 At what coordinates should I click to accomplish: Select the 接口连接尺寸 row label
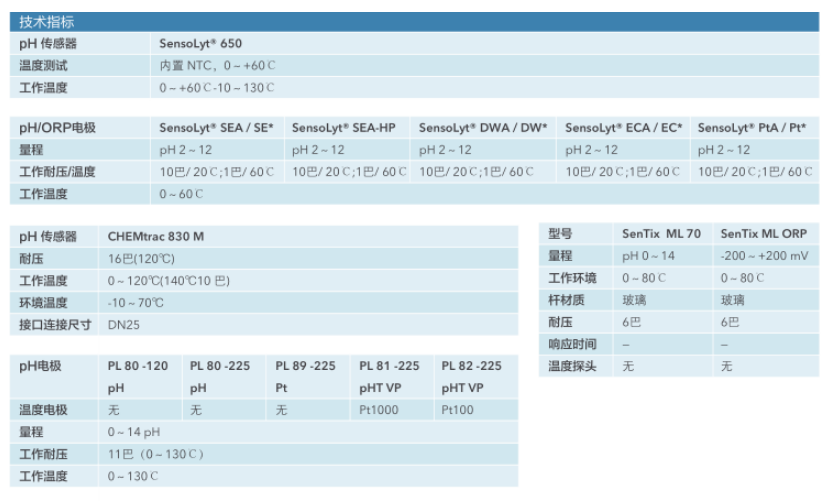(x=56, y=324)
